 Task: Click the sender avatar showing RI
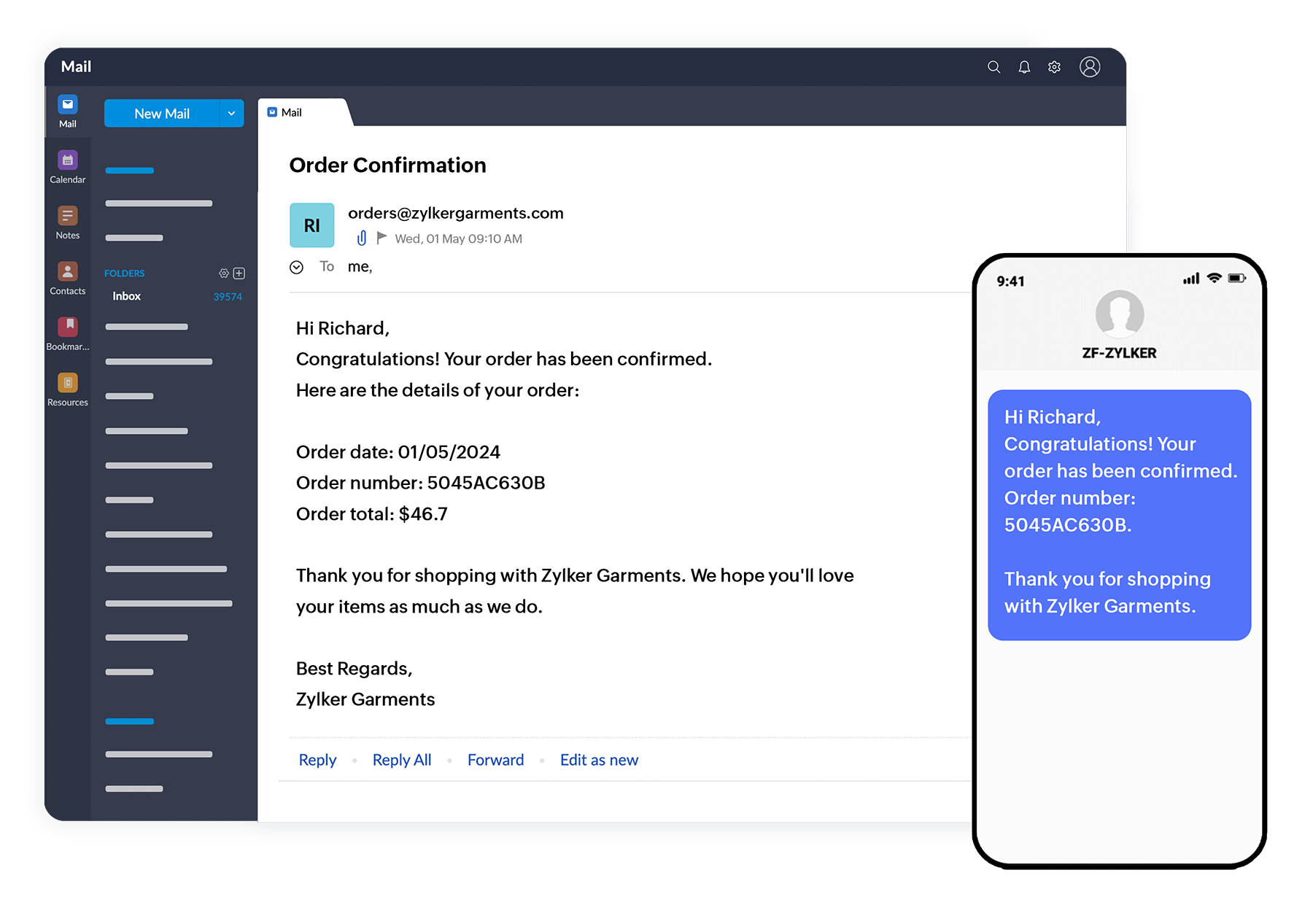point(311,225)
